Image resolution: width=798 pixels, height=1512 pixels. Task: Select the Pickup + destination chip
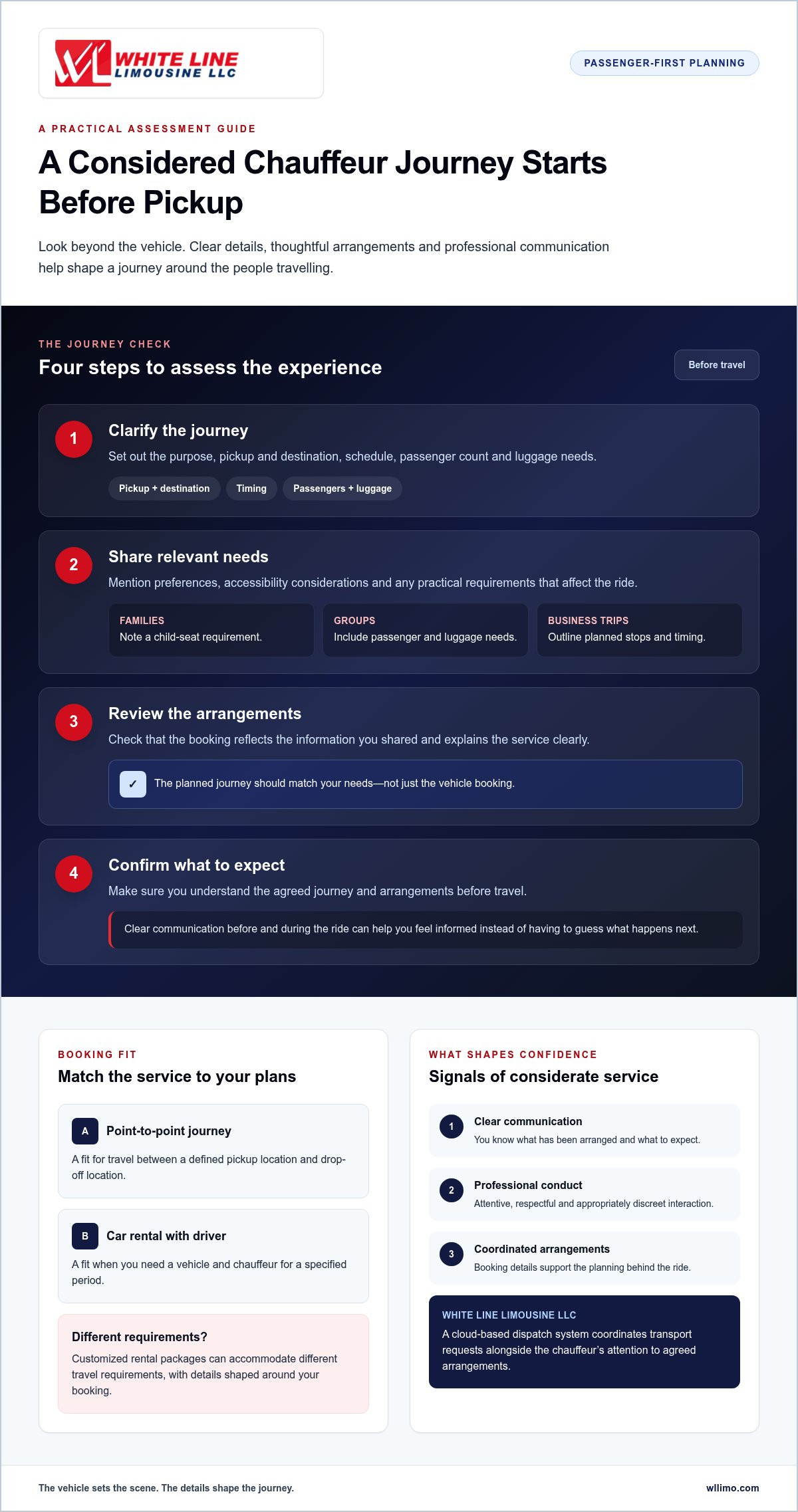(x=164, y=488)
